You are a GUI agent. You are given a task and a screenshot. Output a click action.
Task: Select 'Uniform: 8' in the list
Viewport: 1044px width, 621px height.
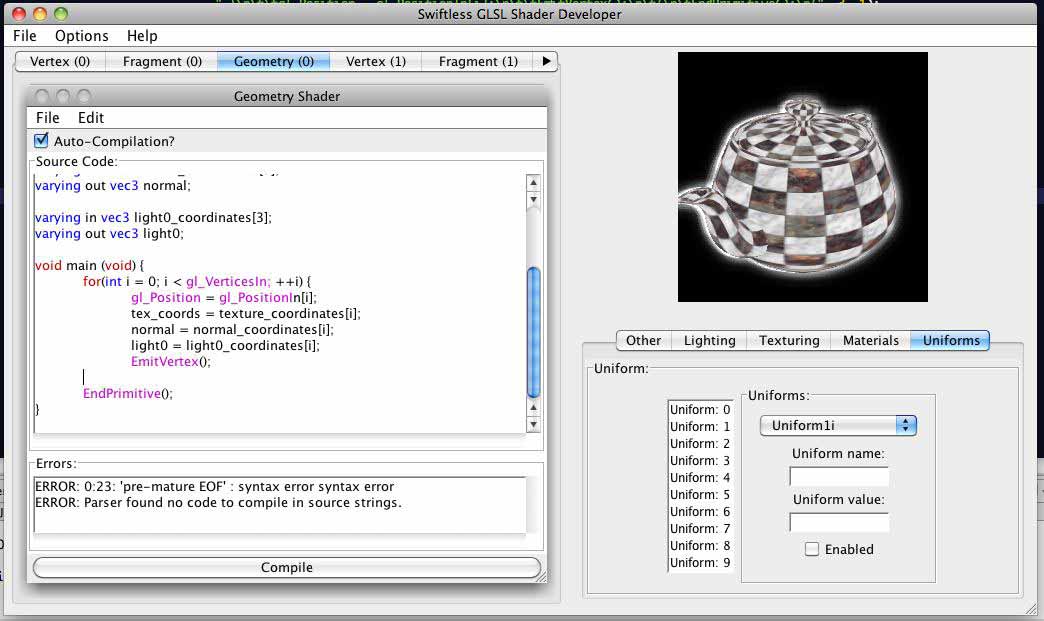[x=700, y=546]
